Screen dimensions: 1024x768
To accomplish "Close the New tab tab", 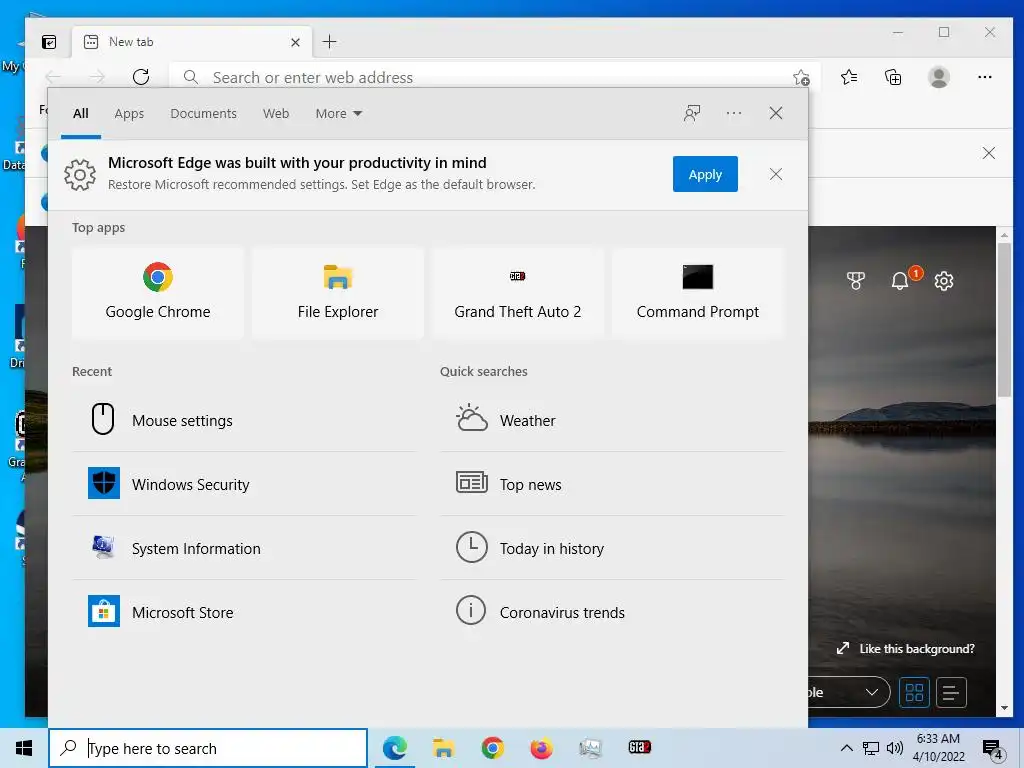I will pyautogui.click(x=295, y=42).
